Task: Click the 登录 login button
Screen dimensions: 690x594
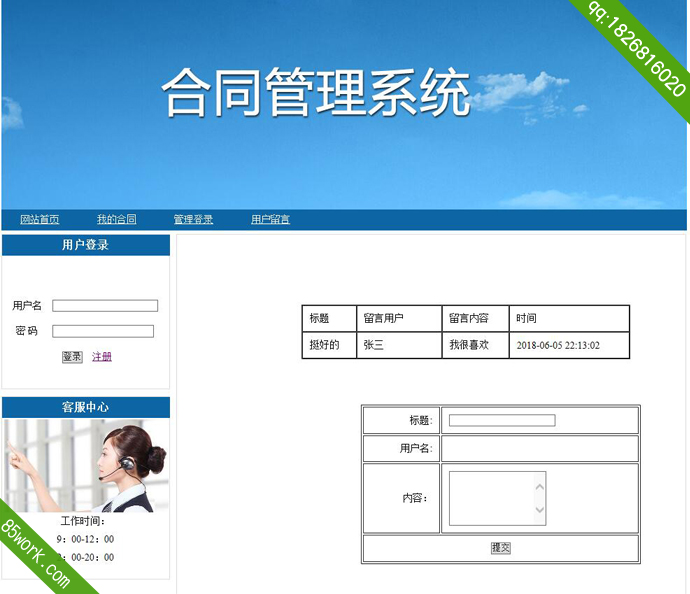Action: (x=72, y=357)
